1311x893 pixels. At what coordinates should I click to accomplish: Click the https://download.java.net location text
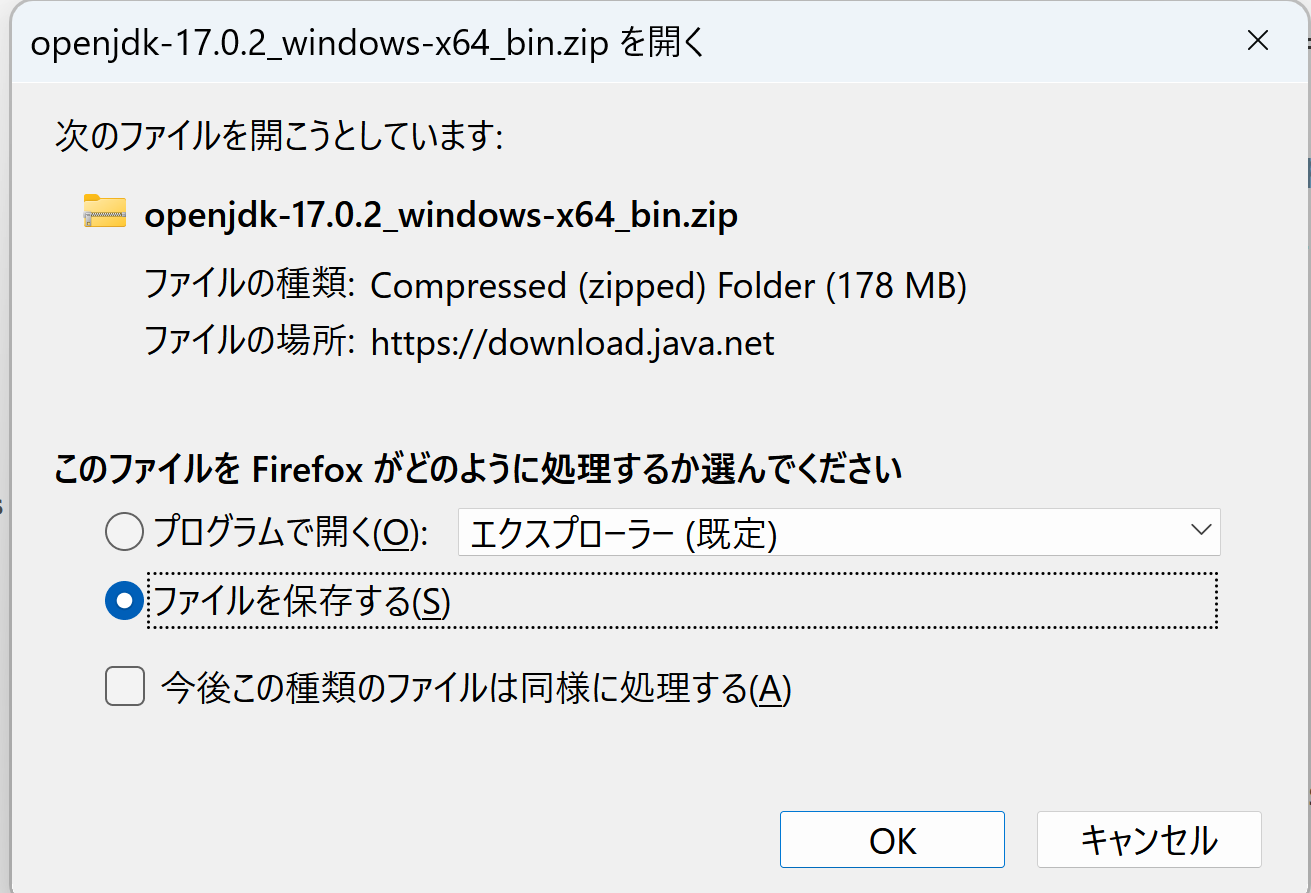572,343
